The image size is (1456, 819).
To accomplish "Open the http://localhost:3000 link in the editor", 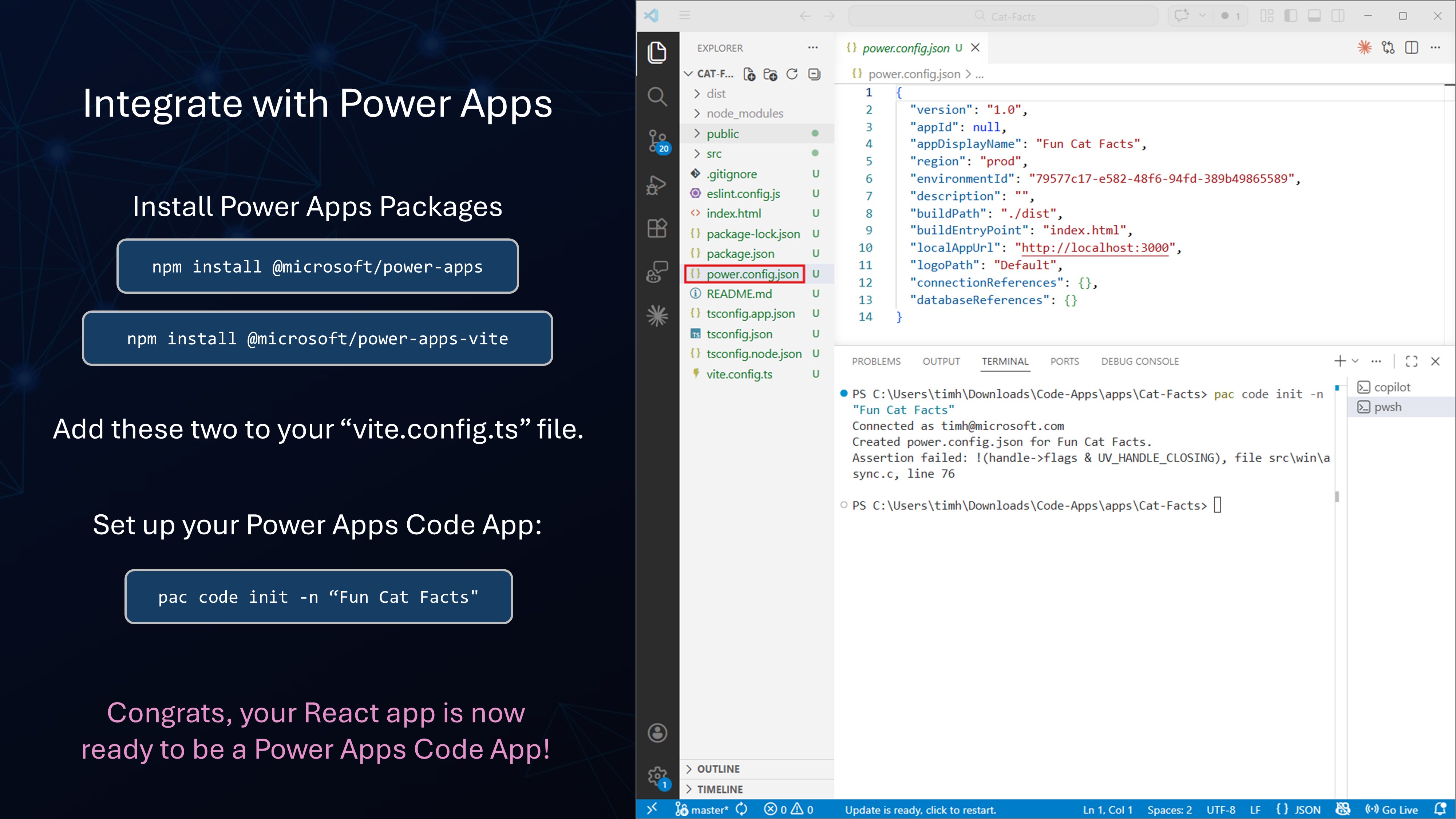I will coord(1095,248).
